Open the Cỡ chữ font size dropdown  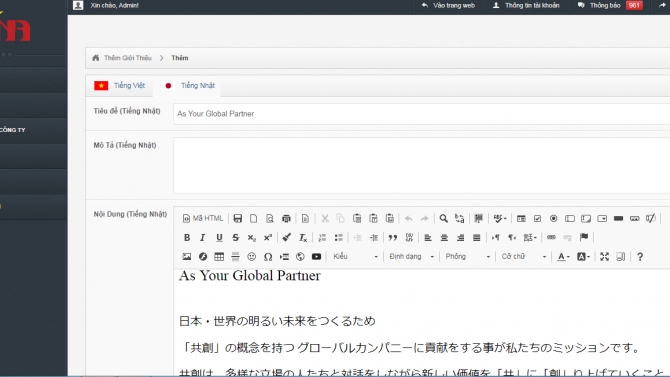[523, 256]
